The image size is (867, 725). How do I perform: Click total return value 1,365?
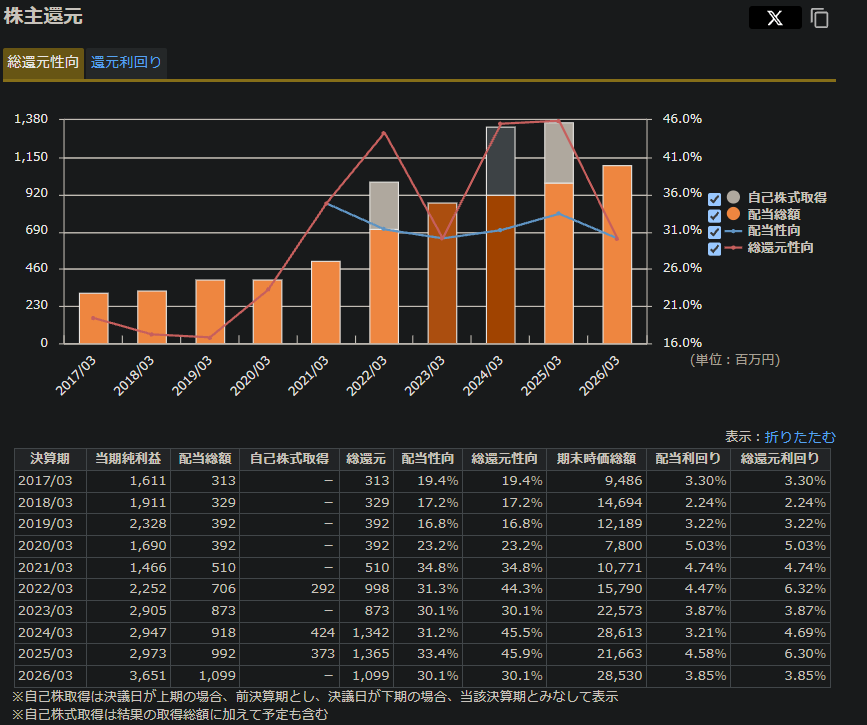(371, 654)
